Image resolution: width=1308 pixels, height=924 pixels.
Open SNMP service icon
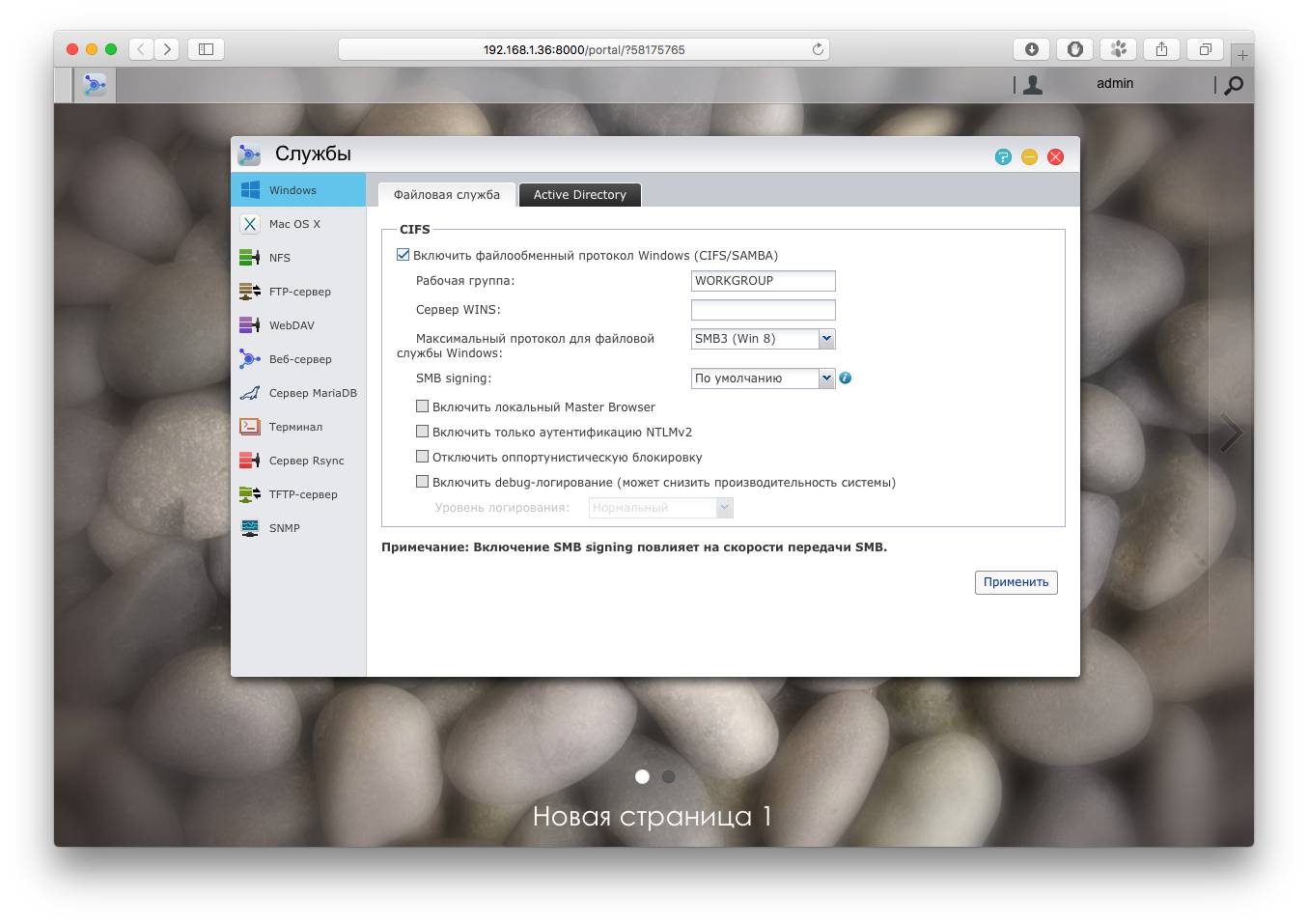250,528
